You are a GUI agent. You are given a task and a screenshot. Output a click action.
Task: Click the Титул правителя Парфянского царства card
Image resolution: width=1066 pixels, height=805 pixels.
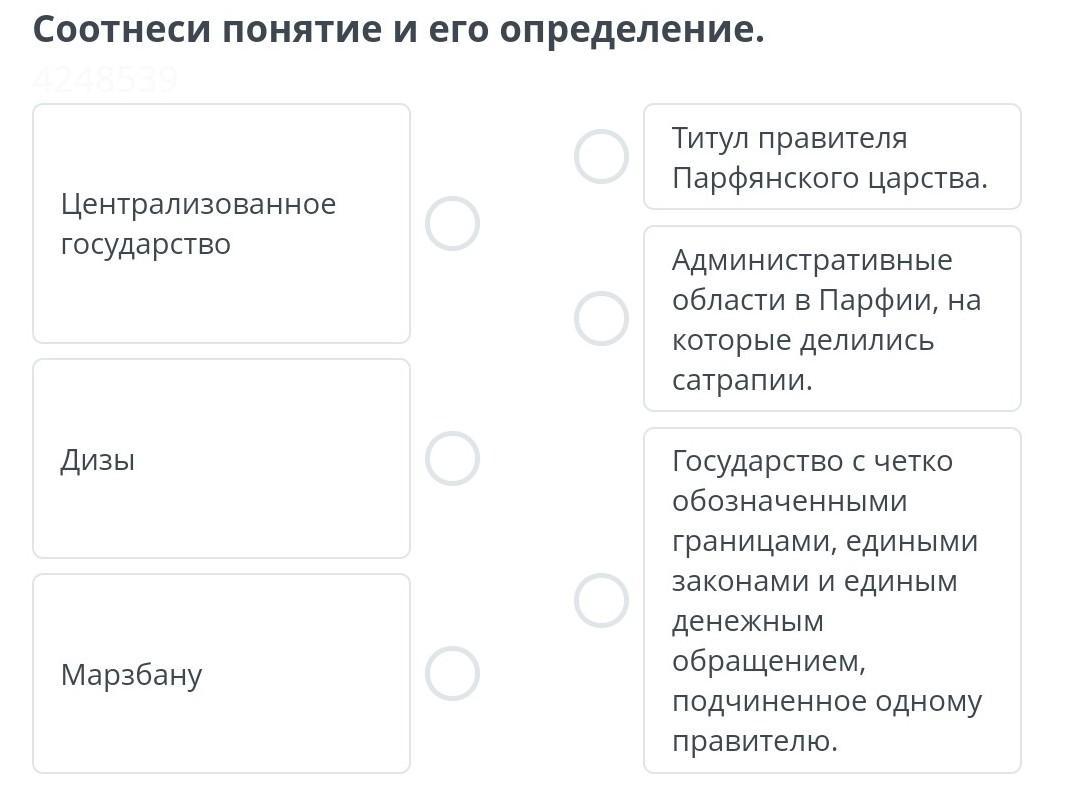[x=831, y=157]
